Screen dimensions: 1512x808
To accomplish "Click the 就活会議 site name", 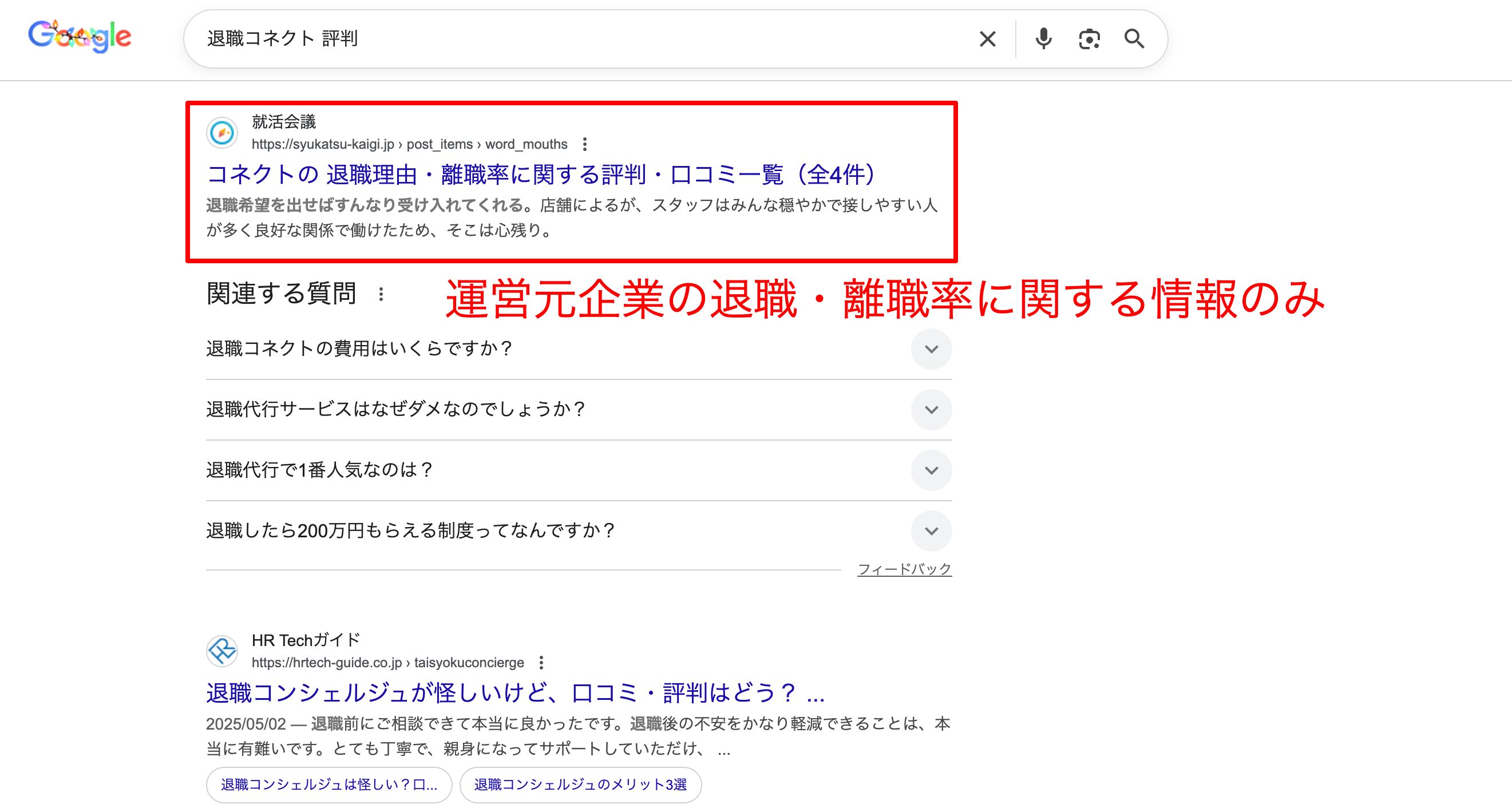I will (x=284, y=121).
